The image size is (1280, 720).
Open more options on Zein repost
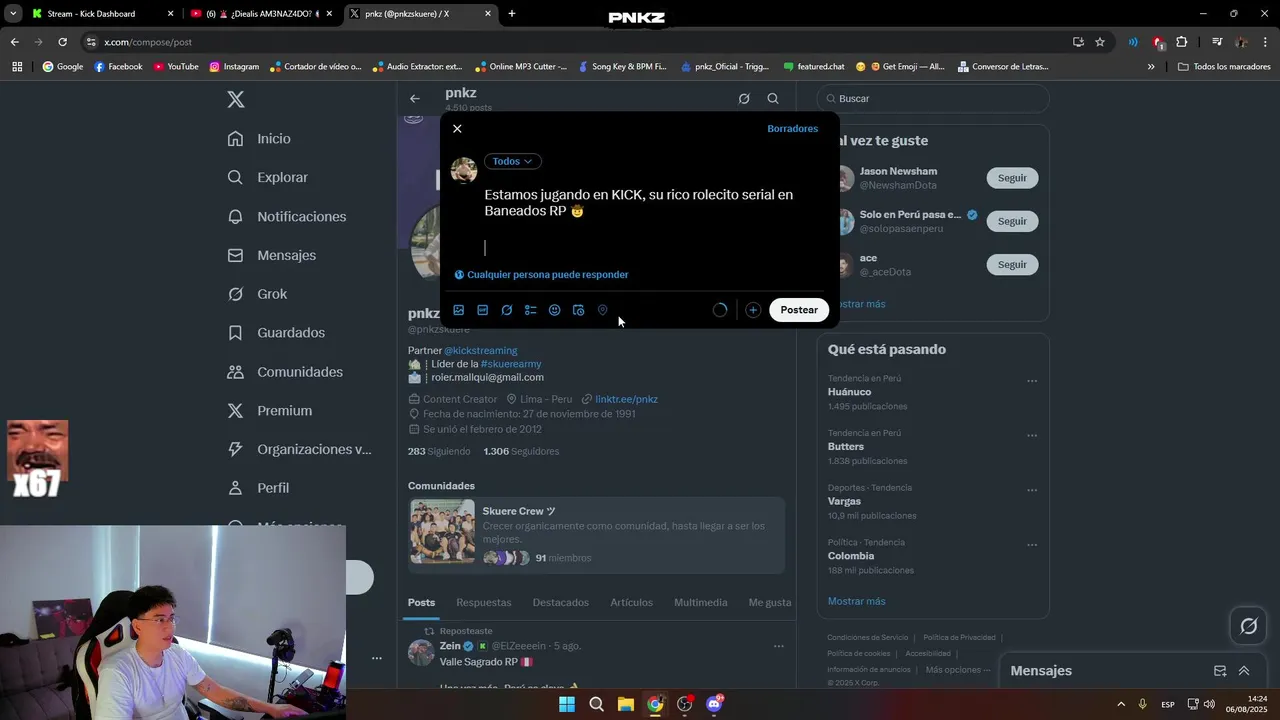(x=779, y=647)
